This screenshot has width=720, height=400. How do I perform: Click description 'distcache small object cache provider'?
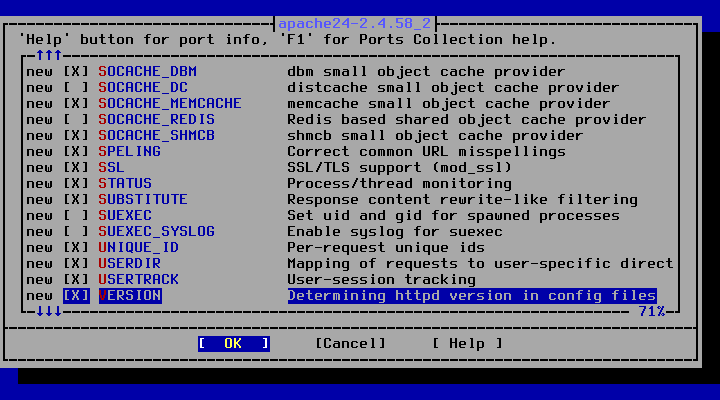click(453, 88)
